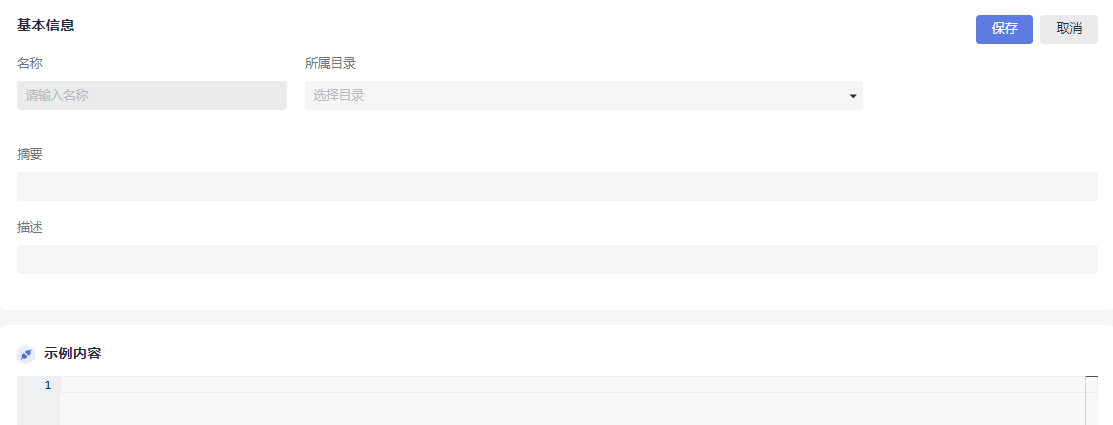Viewport: 1113px width, 425px height.
Task: Click the gray divider above 示例内容 panel
Action: coord(556,317)
